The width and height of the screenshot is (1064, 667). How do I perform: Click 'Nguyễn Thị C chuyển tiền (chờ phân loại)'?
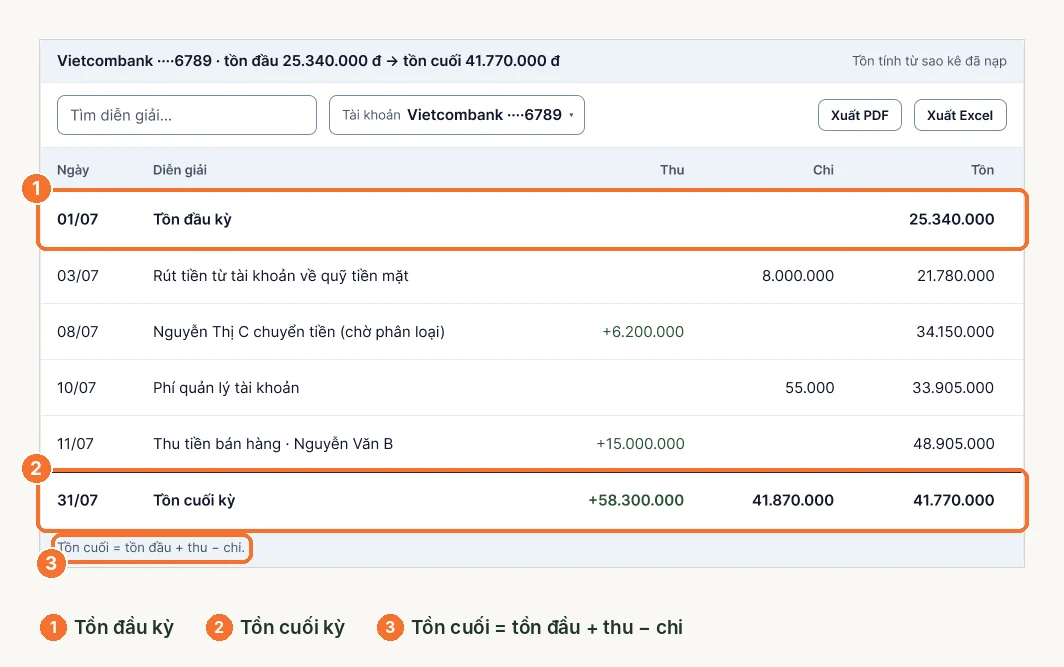[x=299, y=332]
